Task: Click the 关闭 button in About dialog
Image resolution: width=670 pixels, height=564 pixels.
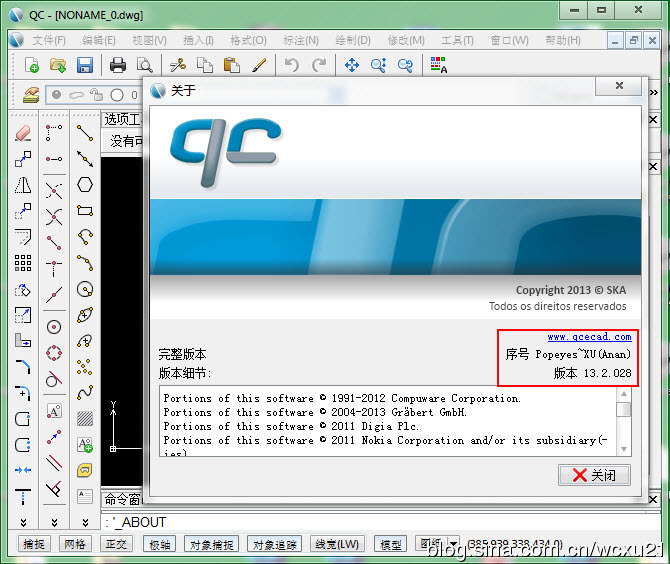Action: click(594, 475)
